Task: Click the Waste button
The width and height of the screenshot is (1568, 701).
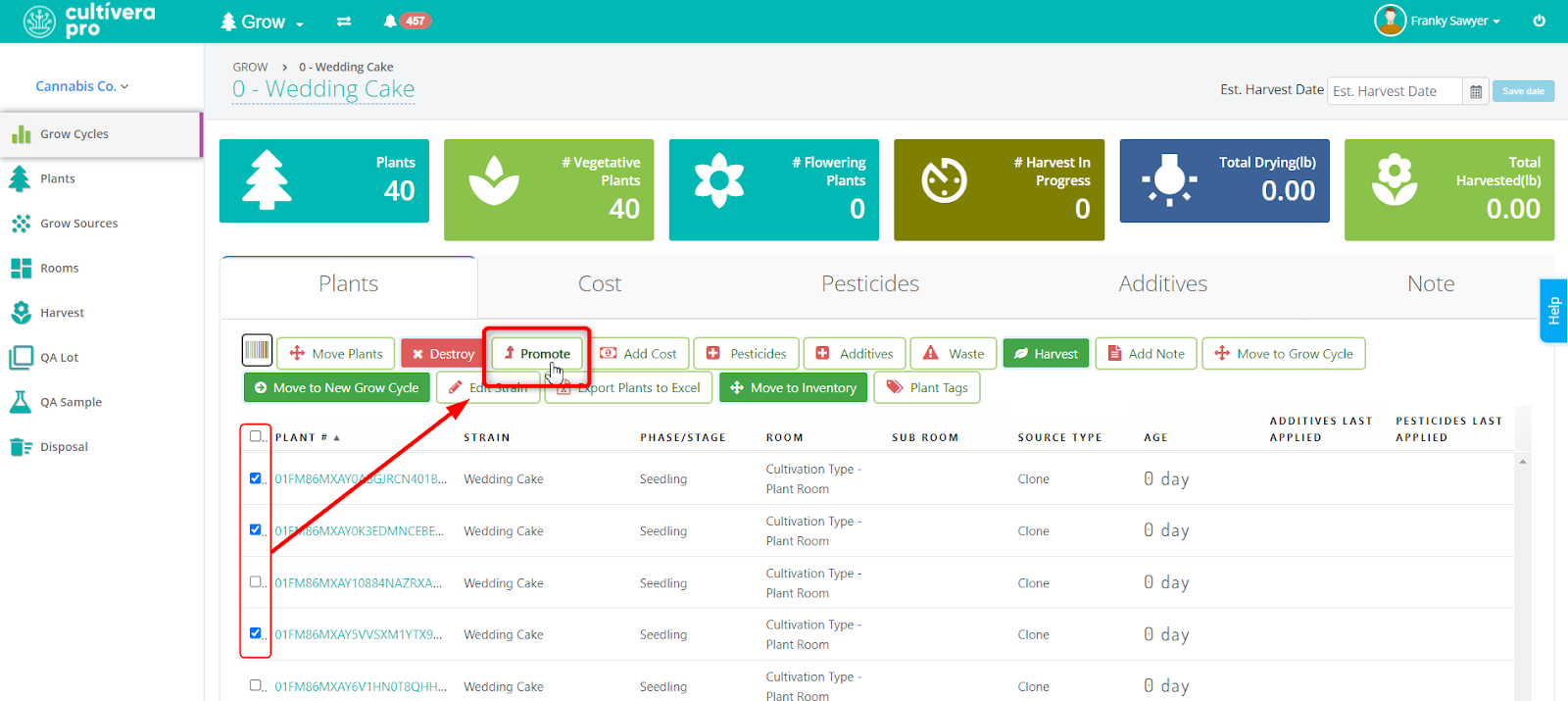Action: point(954,354)
